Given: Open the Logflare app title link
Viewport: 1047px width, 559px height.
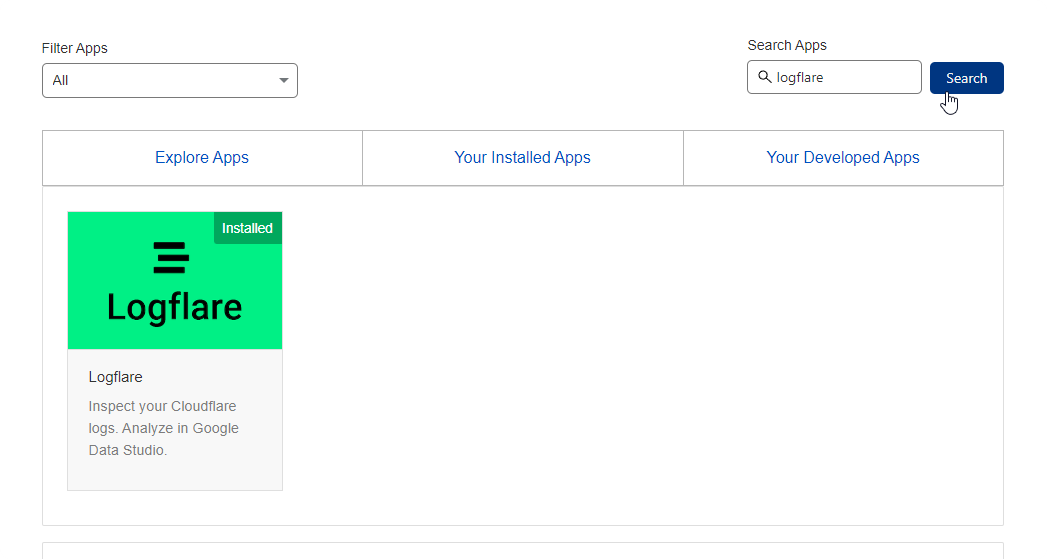Looking at the screenshot, I should (x=116, y=377).
